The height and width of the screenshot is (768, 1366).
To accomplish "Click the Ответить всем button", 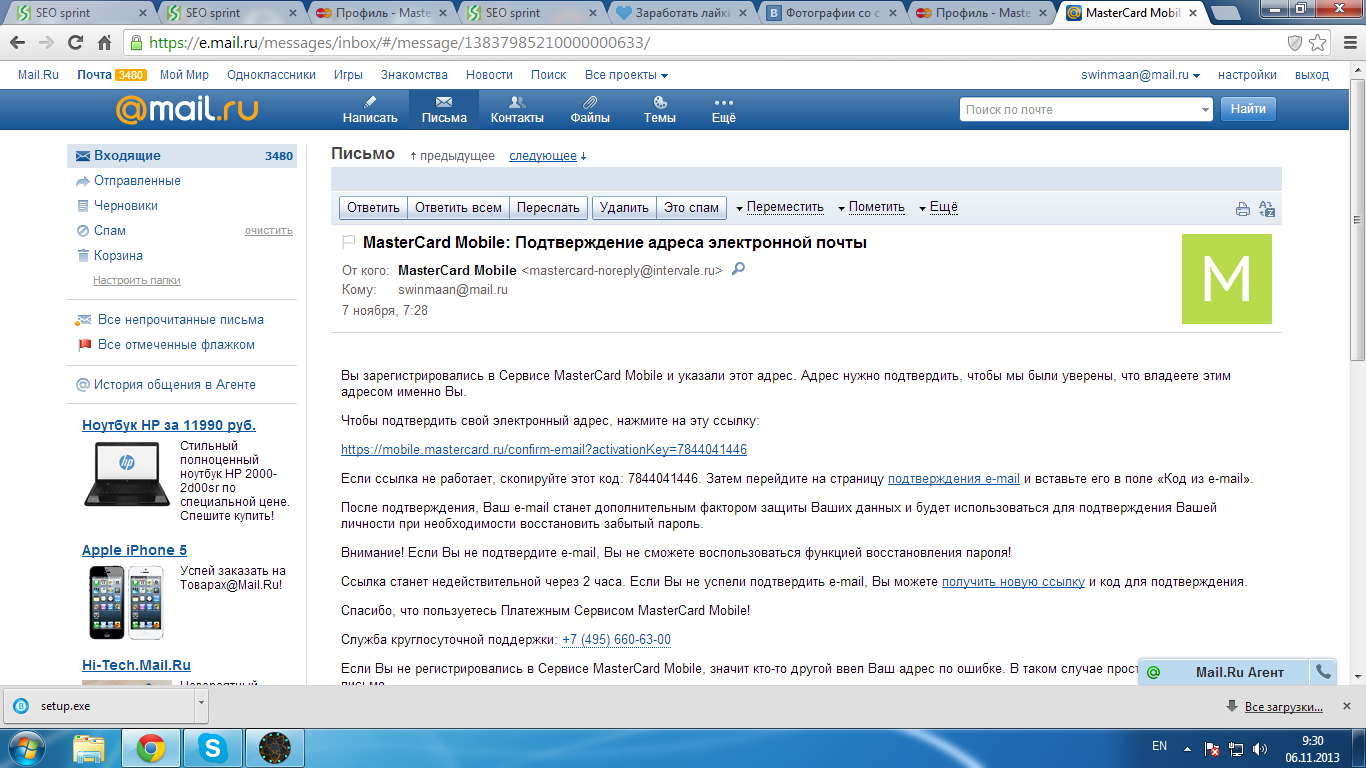I will tap(458, 208).
